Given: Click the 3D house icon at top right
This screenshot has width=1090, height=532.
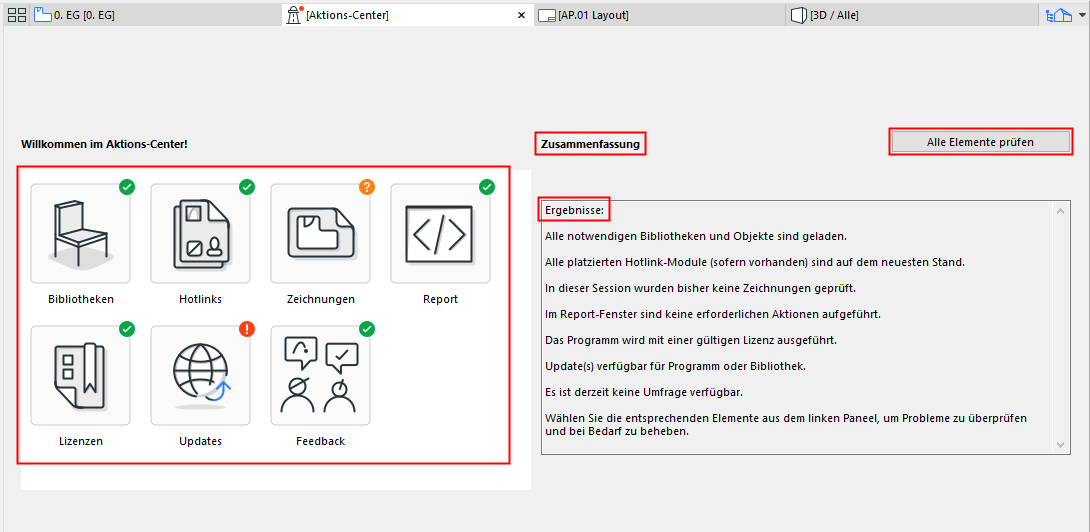Looking at the screenshot, I should coord(1060,15).
